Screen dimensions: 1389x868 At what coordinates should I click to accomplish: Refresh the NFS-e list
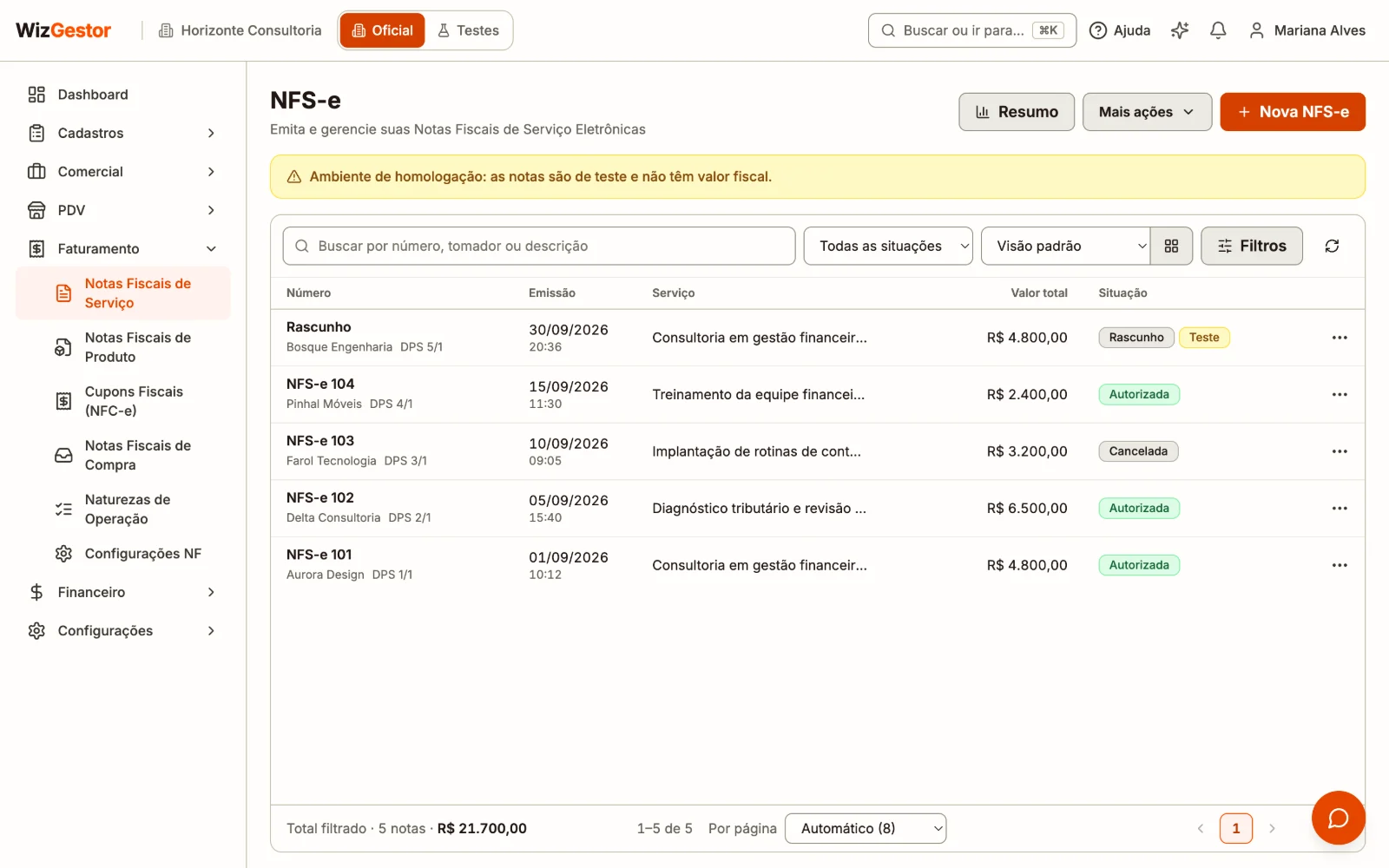point(1332,247)
